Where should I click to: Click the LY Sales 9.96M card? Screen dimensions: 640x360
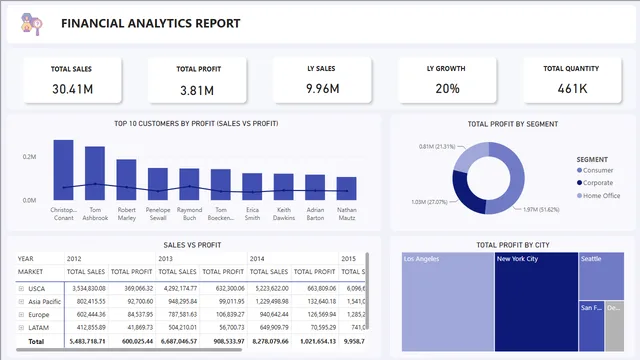click(x=322, y=80)
